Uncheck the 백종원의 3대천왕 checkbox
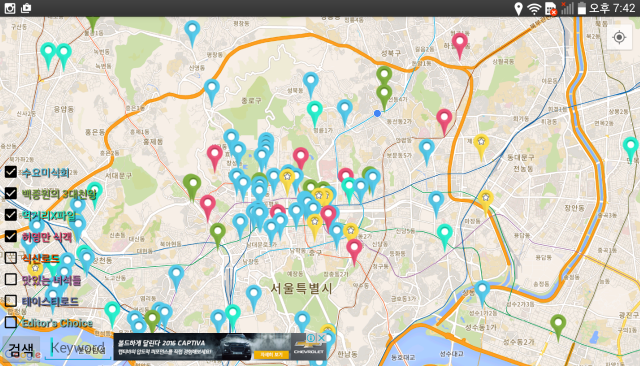This screenshot has height=366, width=640. [11, 193]
